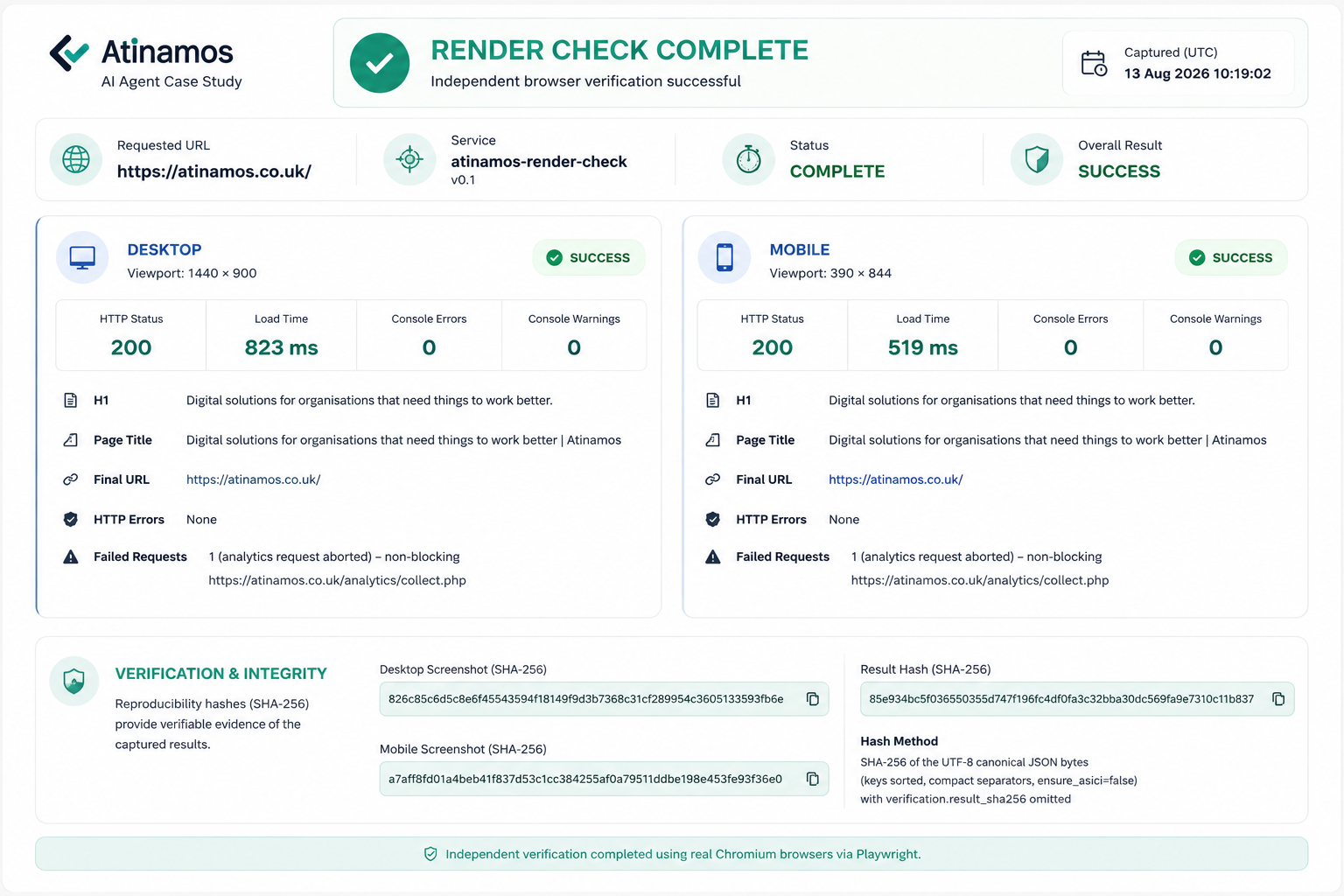
Task: Click the Hash Method heading
Action: [899, 741]
